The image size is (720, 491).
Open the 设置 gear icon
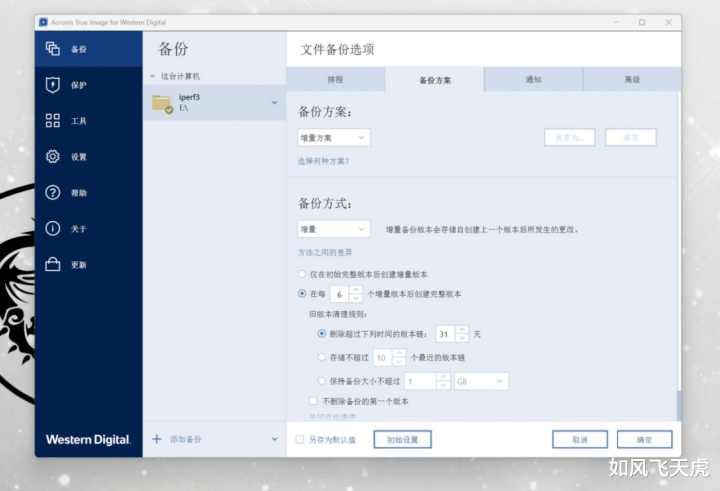click(52, 157)
